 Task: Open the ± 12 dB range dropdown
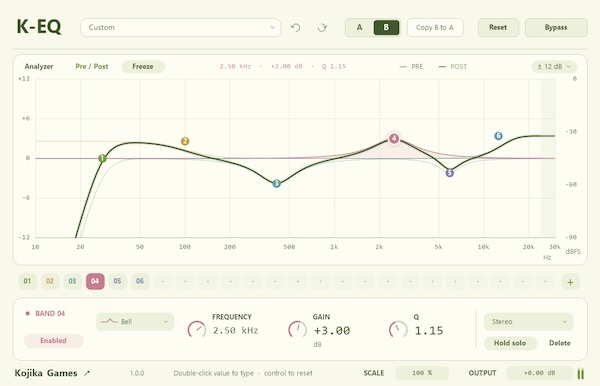click(554, 67)
